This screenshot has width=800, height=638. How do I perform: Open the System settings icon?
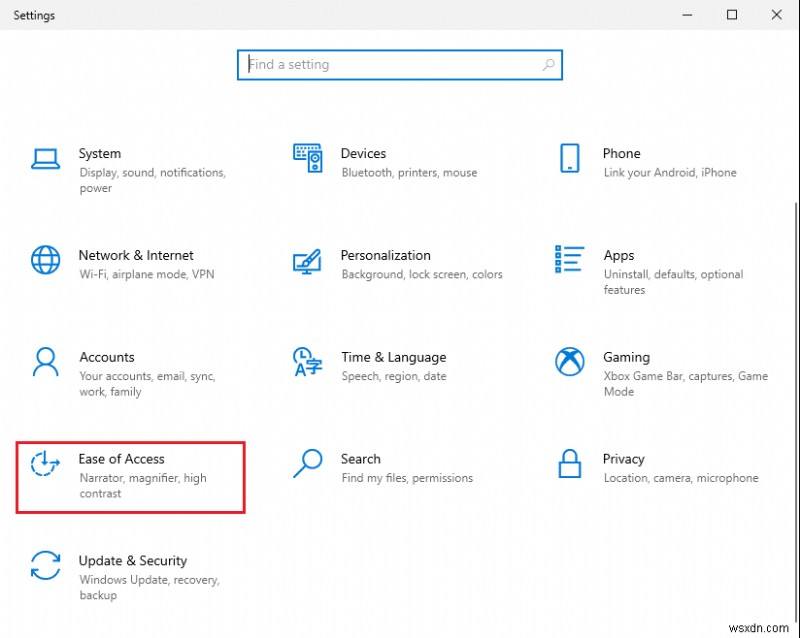coord(45,158)
